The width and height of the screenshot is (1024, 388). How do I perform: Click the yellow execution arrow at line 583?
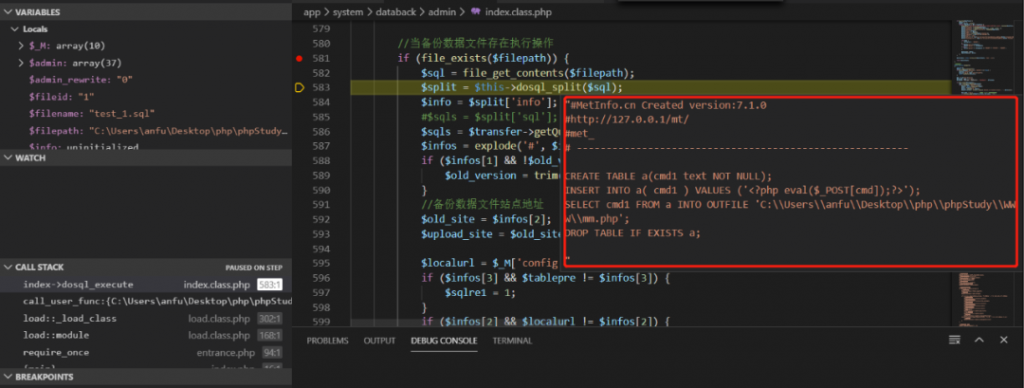pyautogui.click(x=300, y=88)
